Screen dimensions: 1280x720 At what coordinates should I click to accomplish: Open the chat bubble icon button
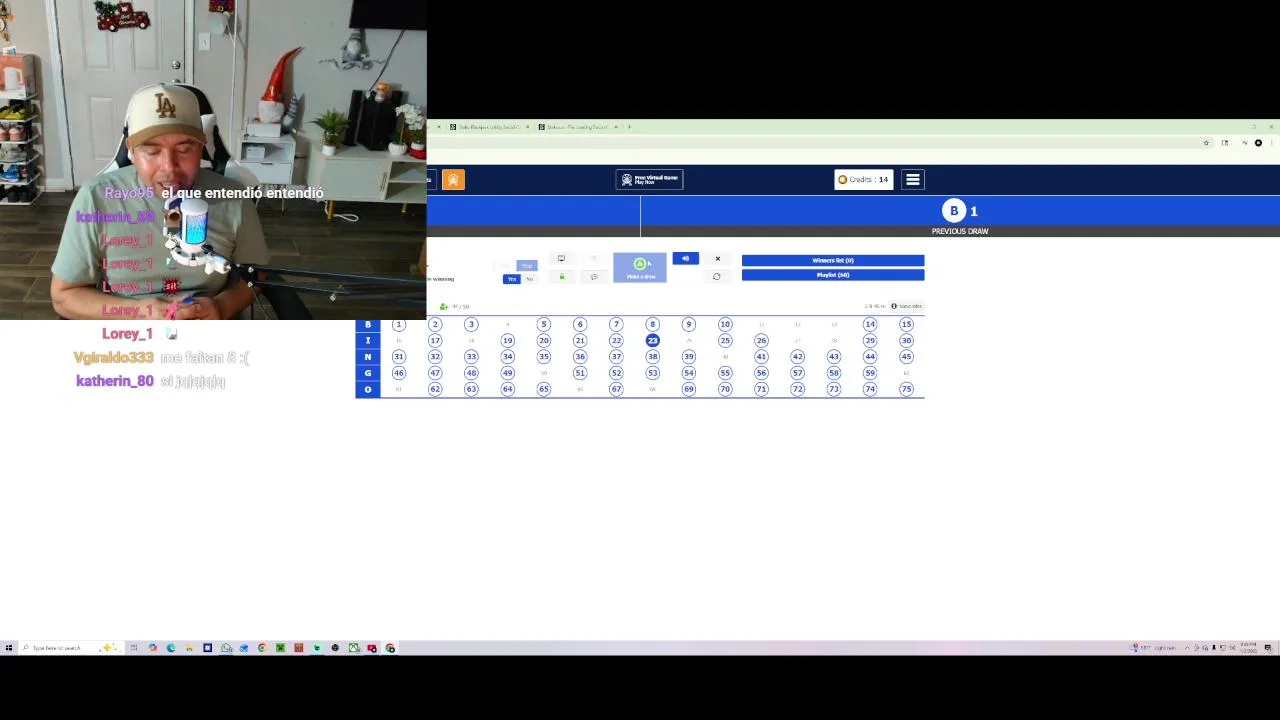[x=594, y=277]
